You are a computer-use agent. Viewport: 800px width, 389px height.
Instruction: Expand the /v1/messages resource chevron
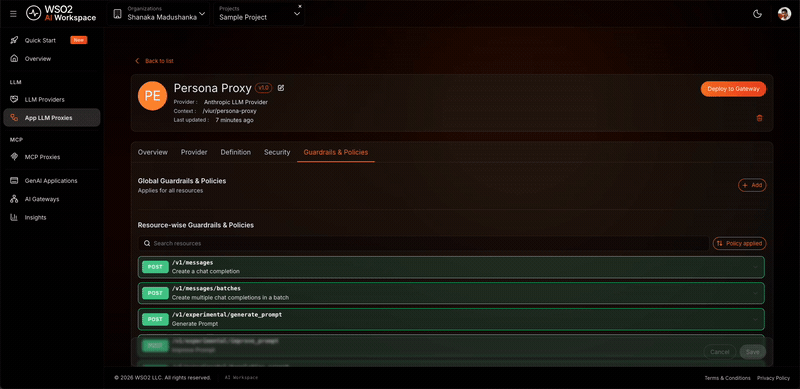[x=755, y=267]
